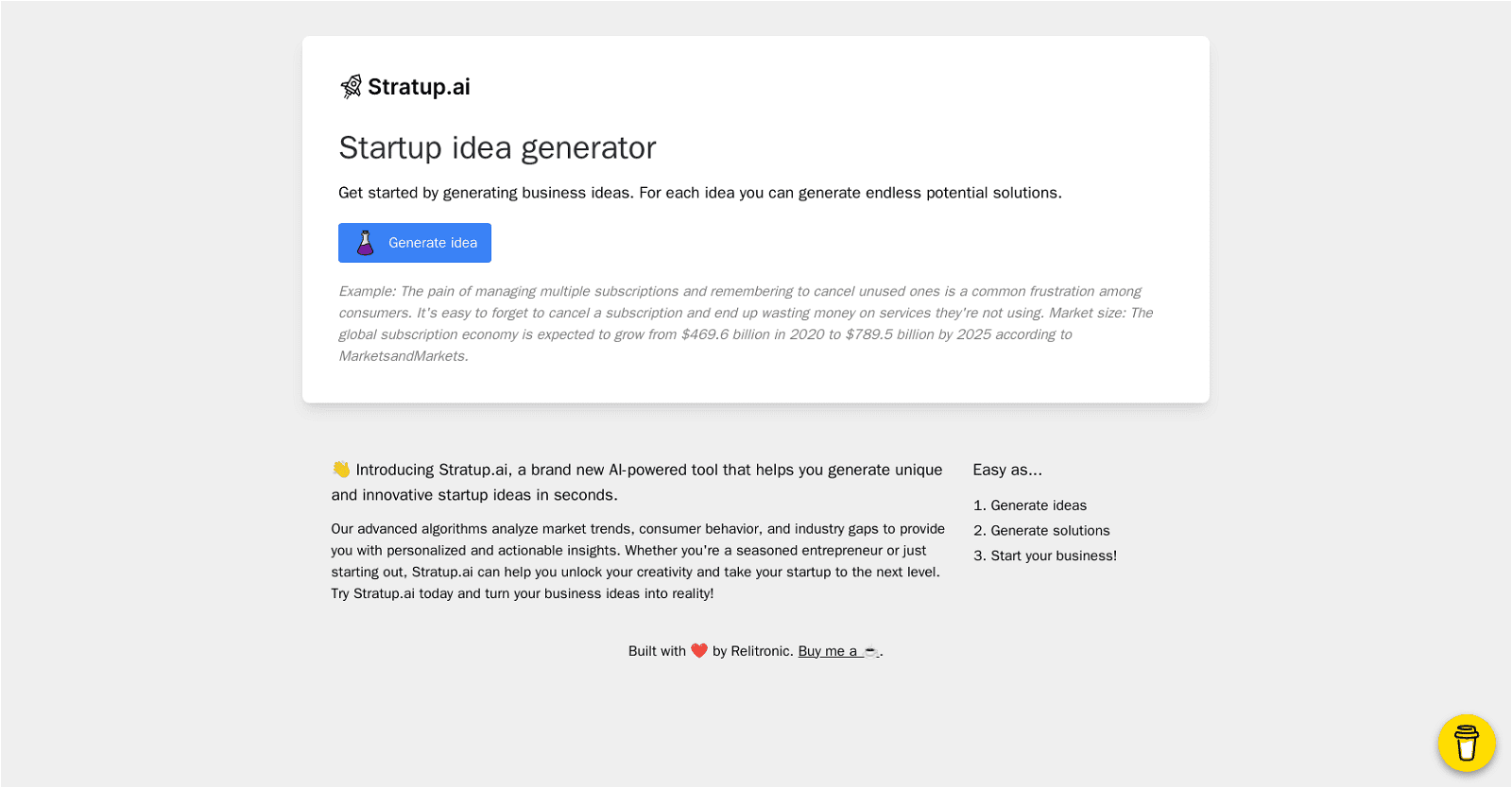
Task: Click the Relitronic name in the footer
Action: 761,650
